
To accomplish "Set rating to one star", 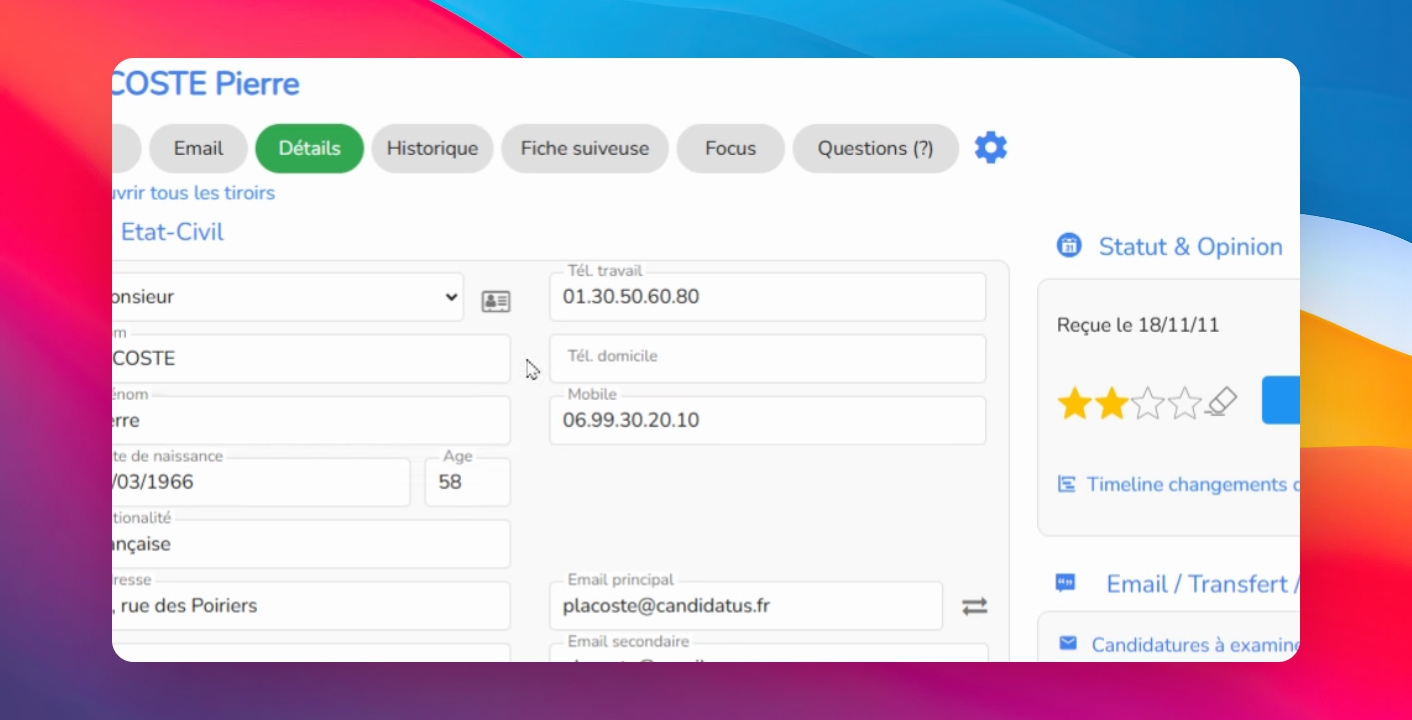I will point(1074,404).
